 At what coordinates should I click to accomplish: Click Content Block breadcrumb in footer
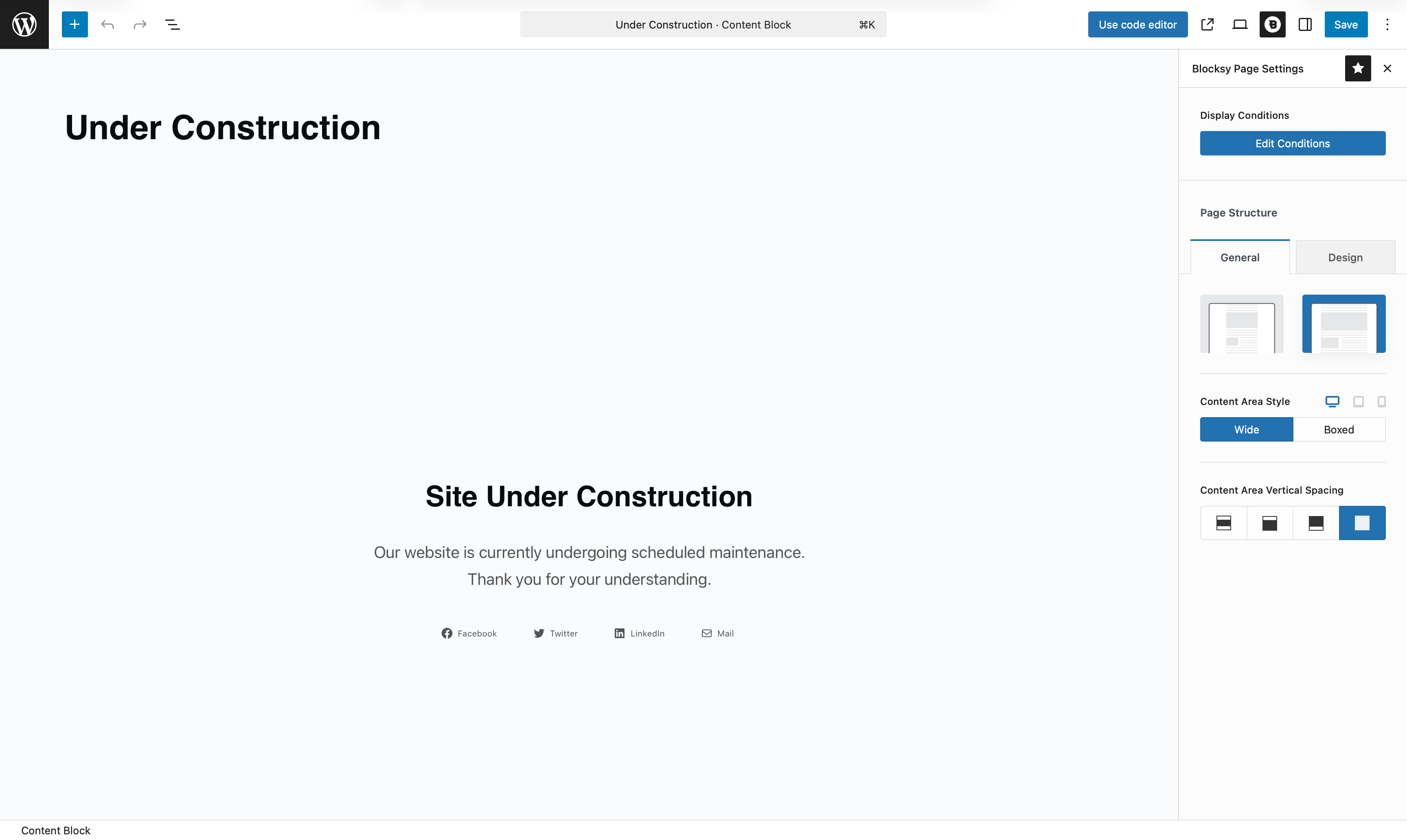pos(55,830)
